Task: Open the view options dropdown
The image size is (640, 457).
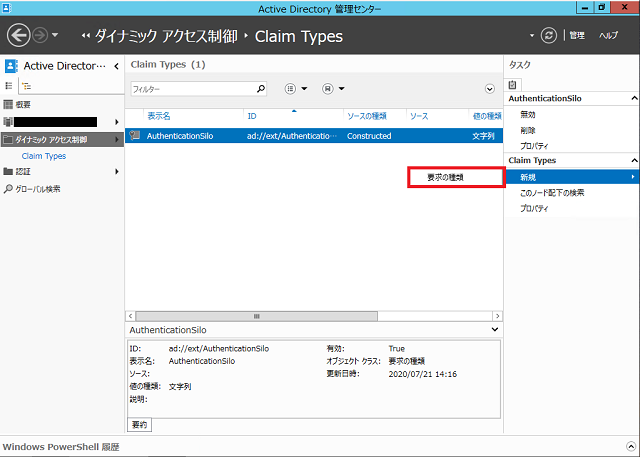Action: tap(297, 89)
